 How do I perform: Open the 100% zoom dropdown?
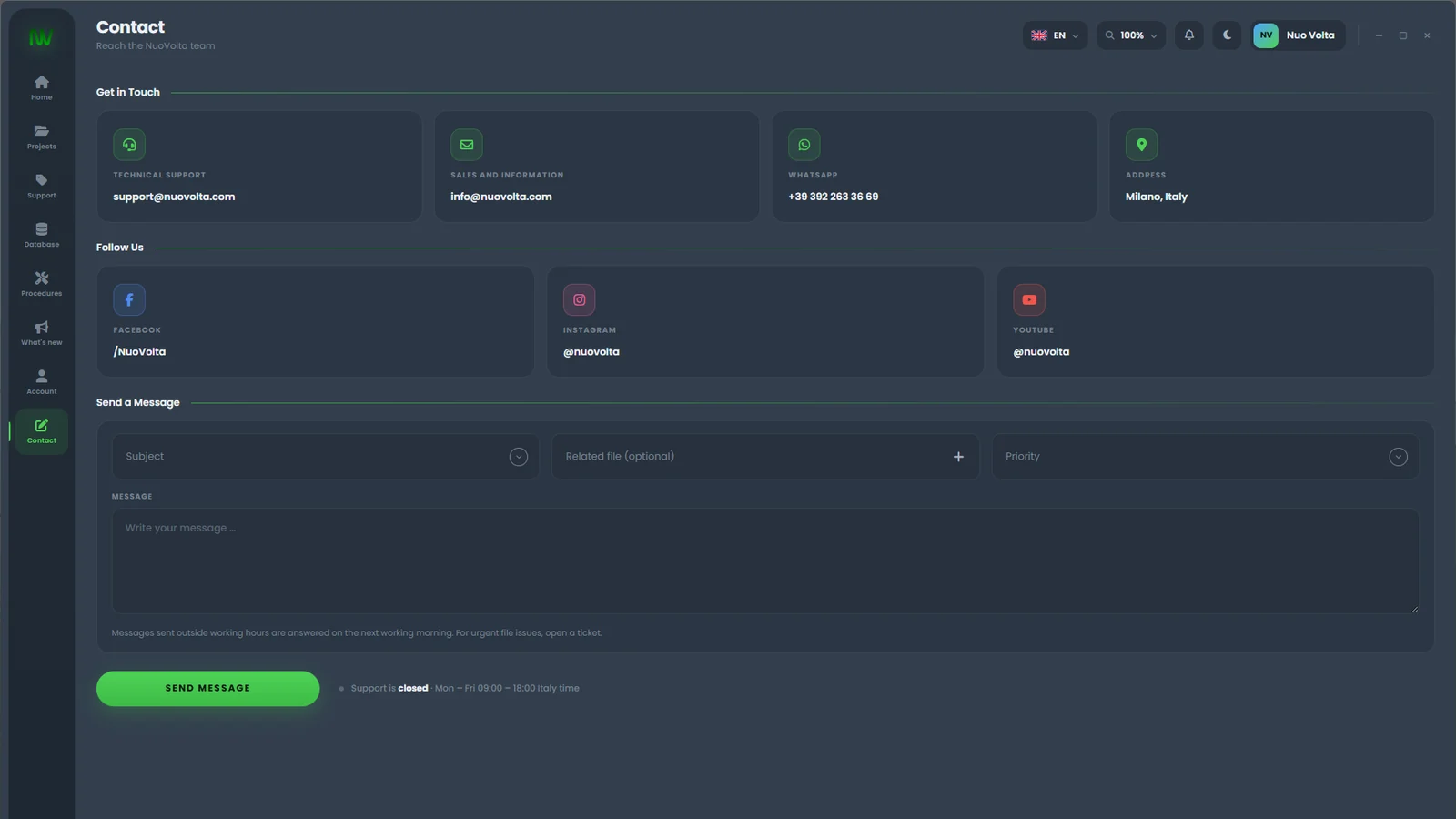coord(1131,35)
